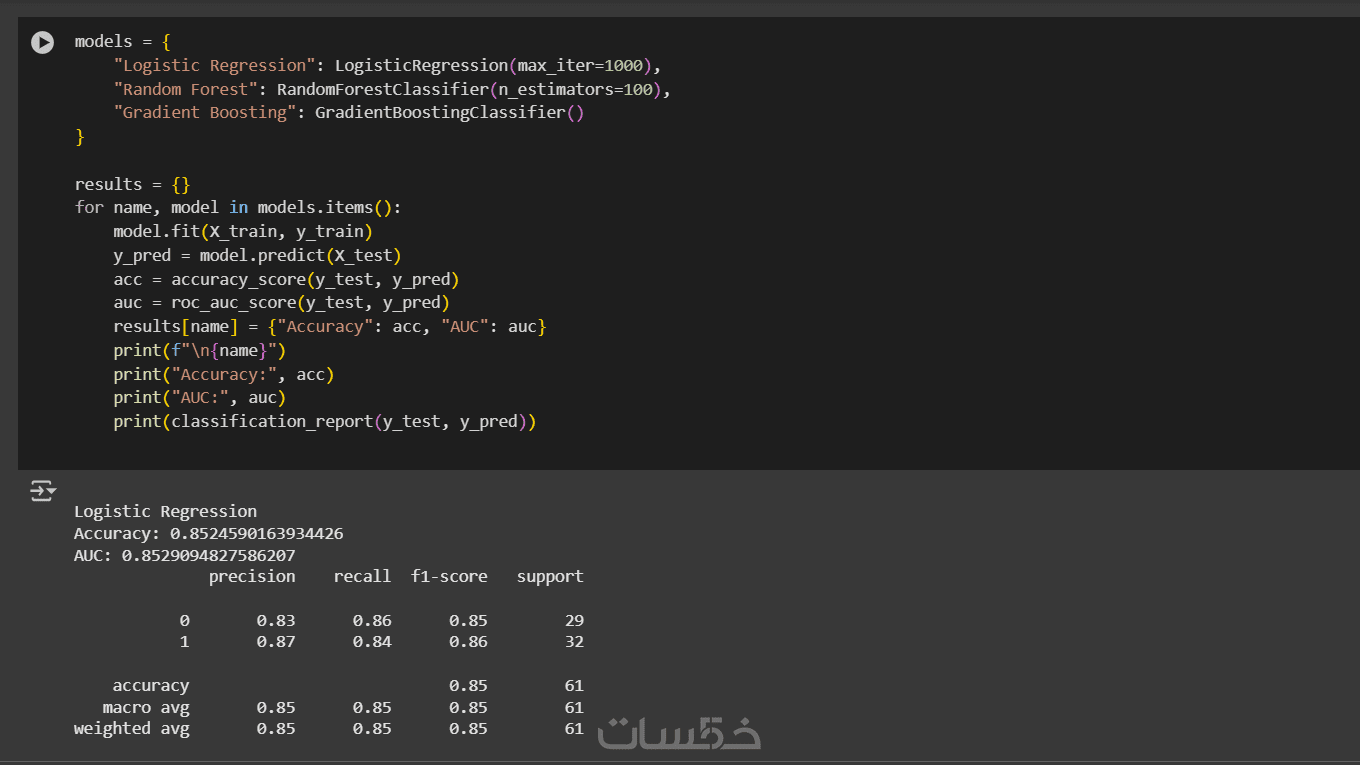The height and width of the screenshot is (765, 1360).
Task: Click the 'for name, model' loop line
Action: coord(237,208)
